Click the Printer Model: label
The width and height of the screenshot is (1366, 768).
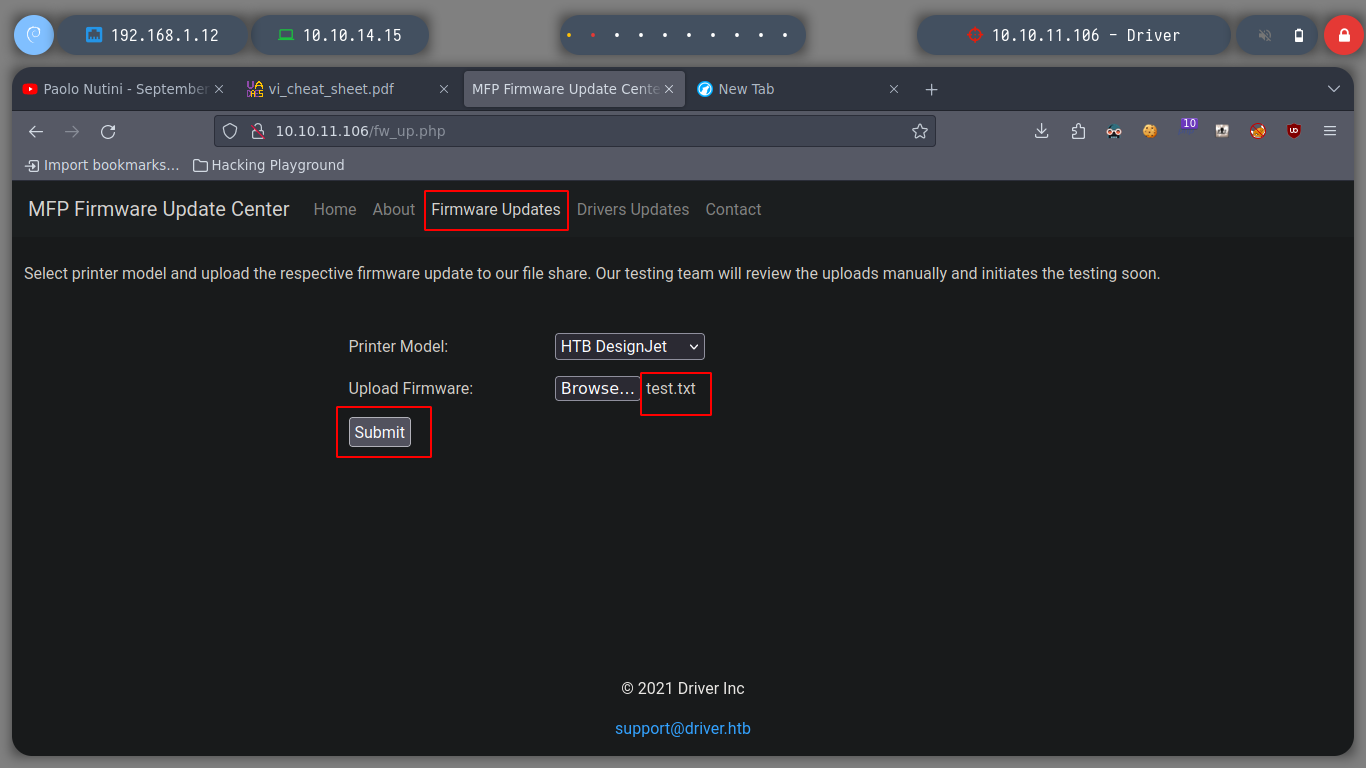click(x=398, y=346)
